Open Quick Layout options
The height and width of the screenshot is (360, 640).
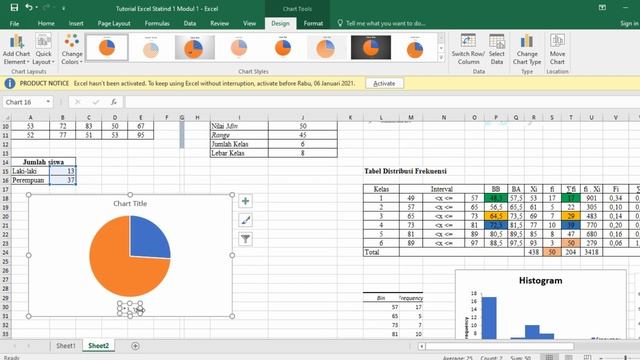43,49
